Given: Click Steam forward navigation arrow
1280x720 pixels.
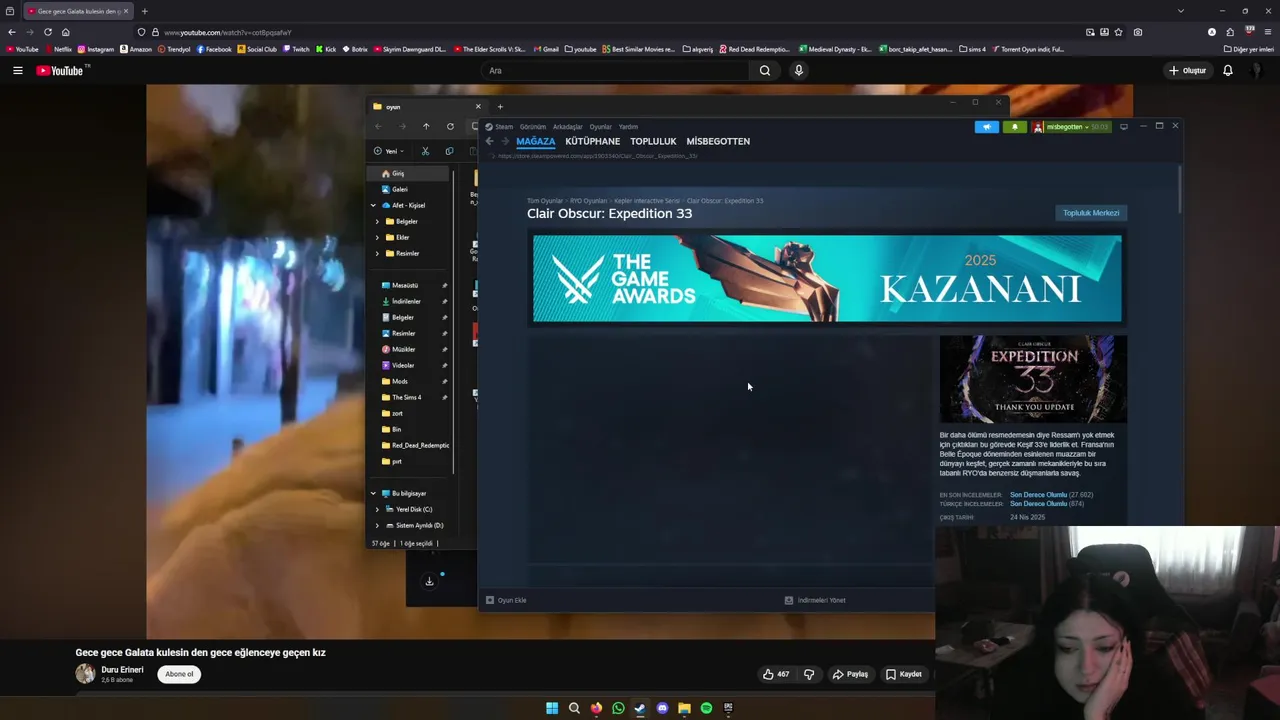Looking at the screenshot, I should point(505,141).
